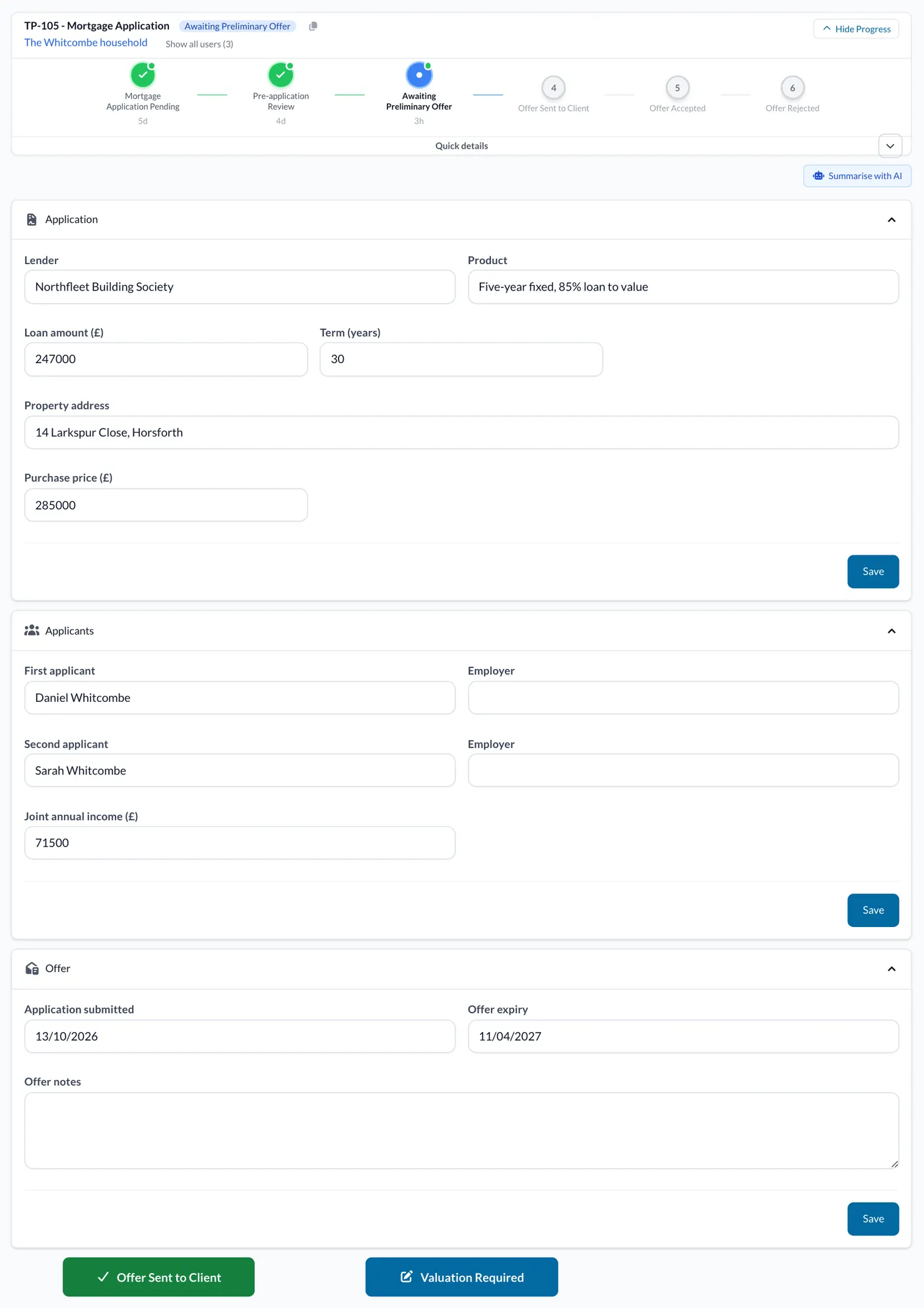
Task: Click the Application section document icon
Action: click(x=32, y=220)
